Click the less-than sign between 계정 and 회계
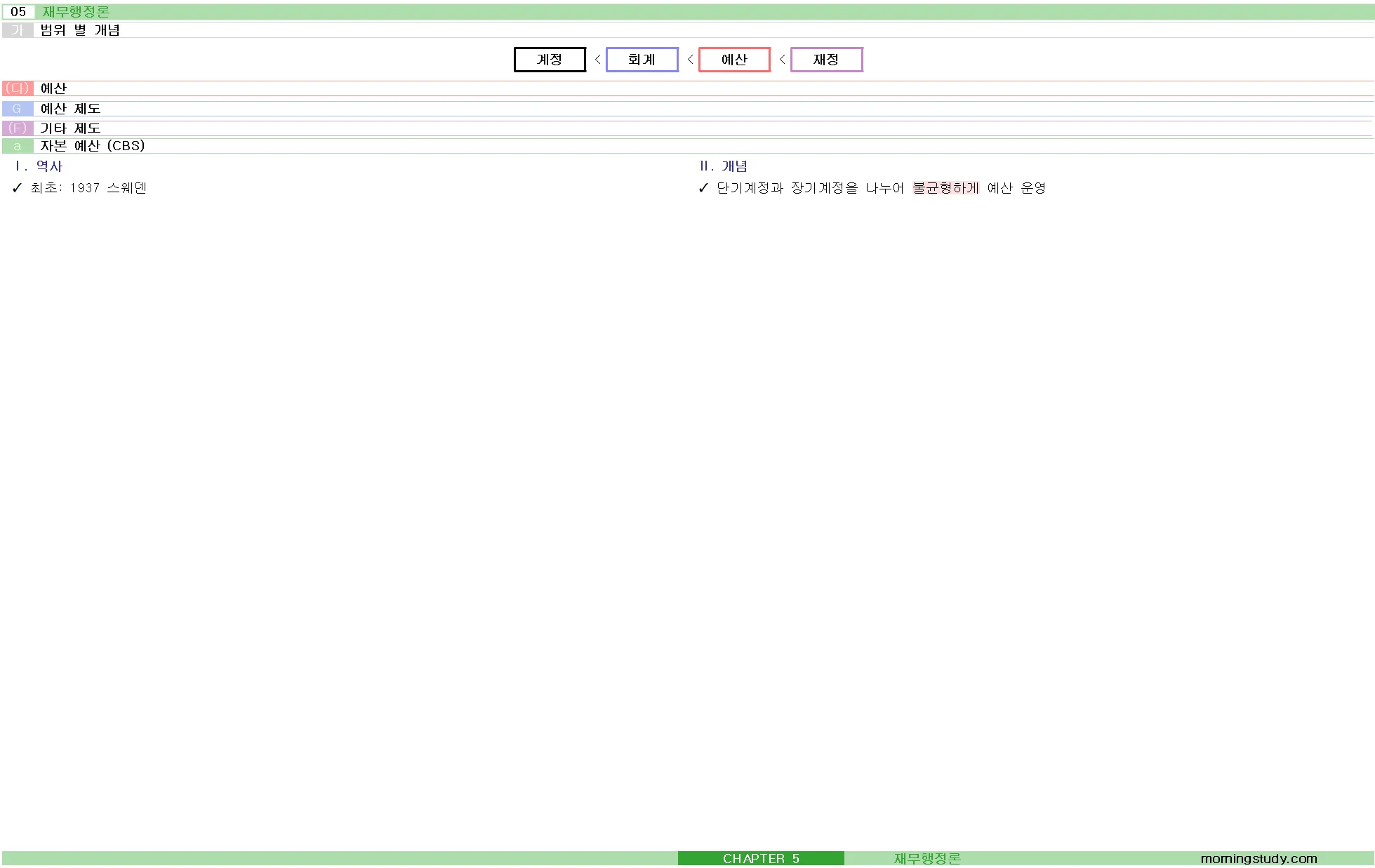The height and width of the screenshot is (868, 1375). (x=597, y=60)
